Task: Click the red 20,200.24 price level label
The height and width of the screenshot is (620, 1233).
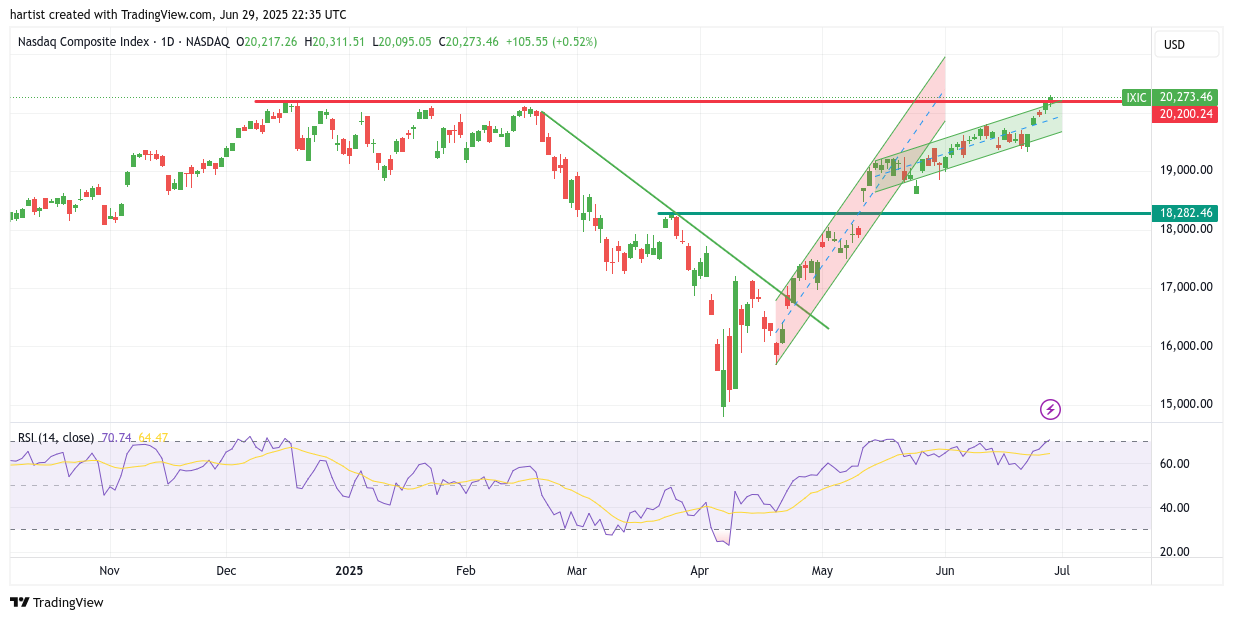Action: coord(1185,114)
